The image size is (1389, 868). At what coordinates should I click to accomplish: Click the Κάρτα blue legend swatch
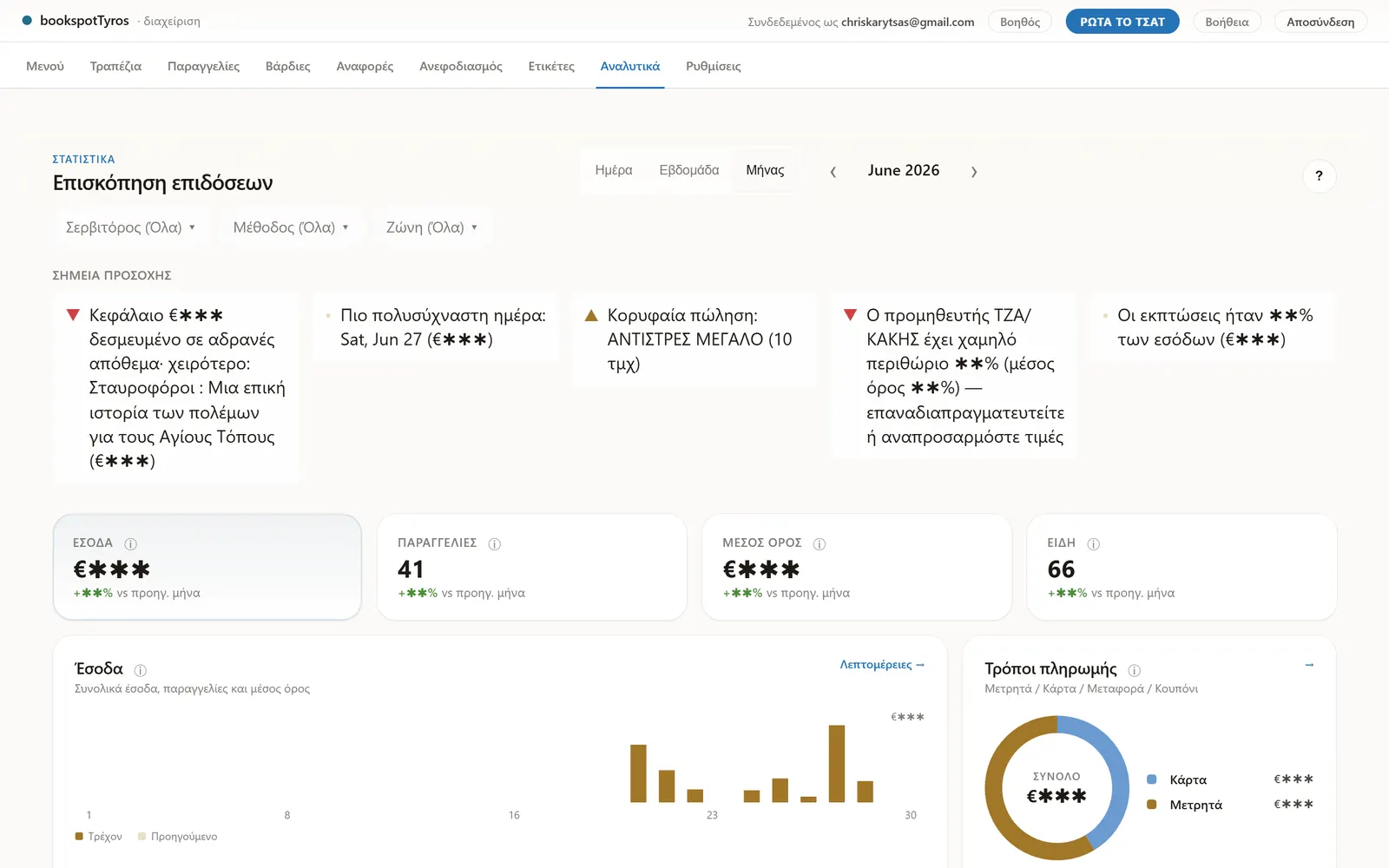click(1152, 779)
